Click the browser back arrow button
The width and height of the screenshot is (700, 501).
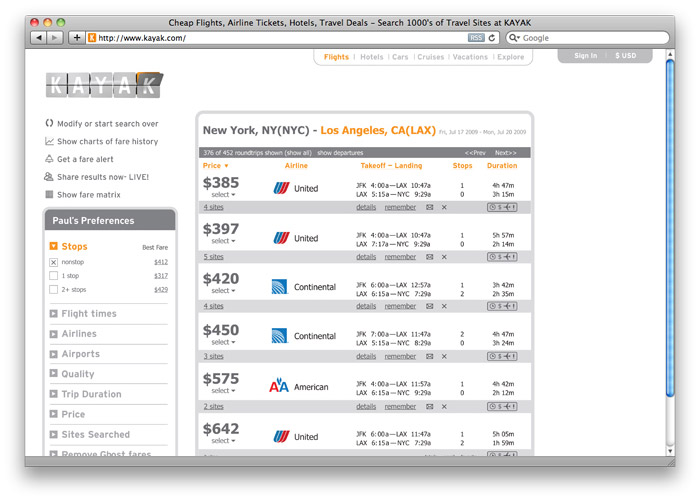39,38
